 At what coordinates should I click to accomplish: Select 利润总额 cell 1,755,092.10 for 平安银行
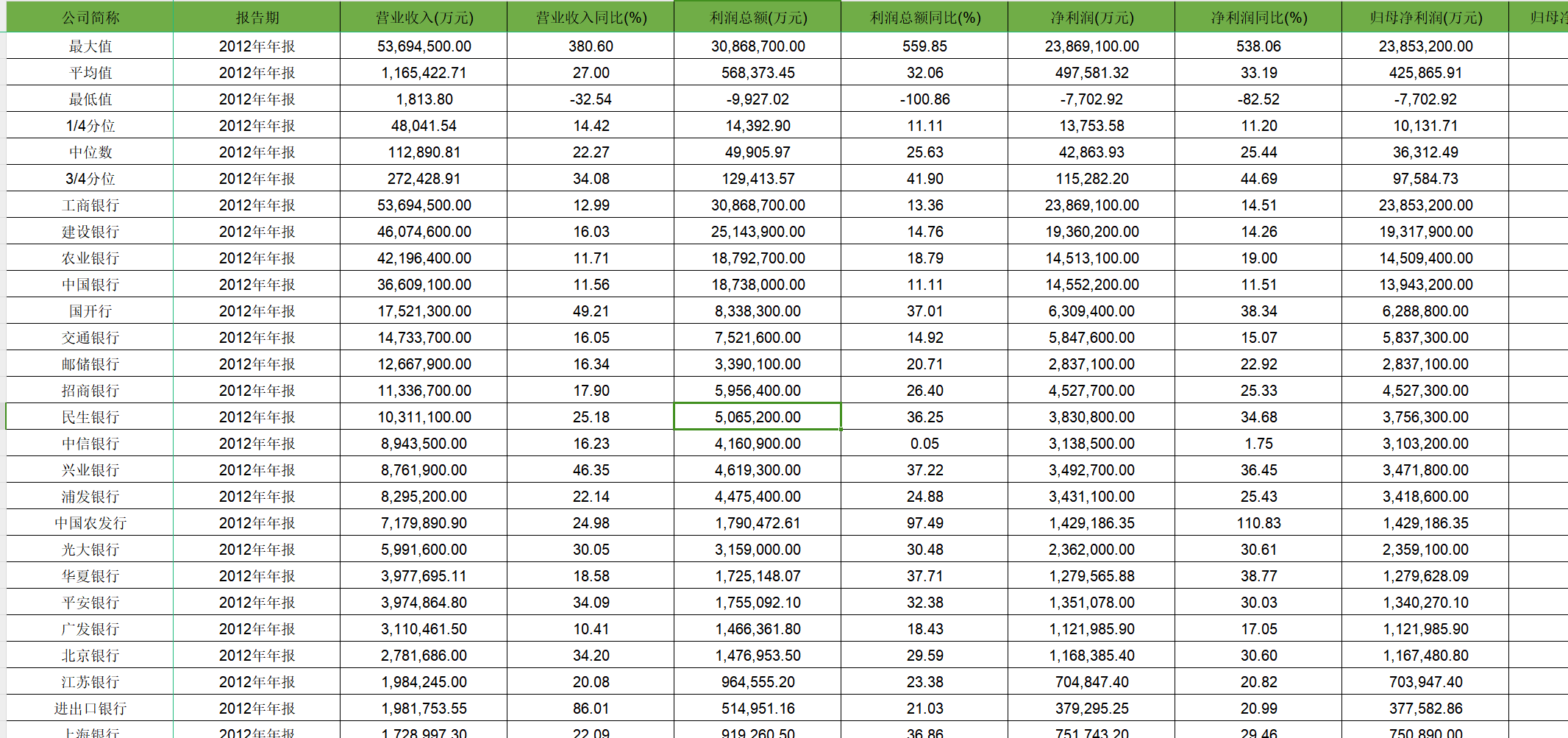click(x=758, y=602)
